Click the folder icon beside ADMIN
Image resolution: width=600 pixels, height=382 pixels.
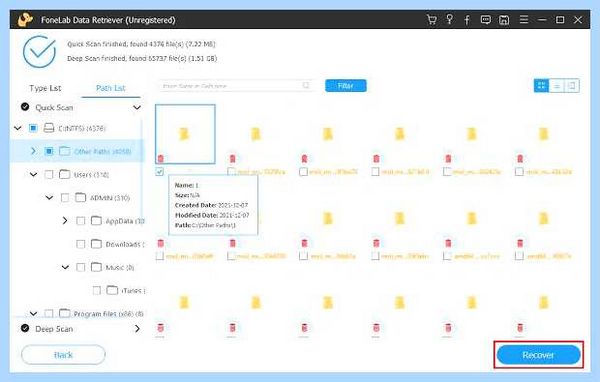pyautogui.click(x=80, y=198)
